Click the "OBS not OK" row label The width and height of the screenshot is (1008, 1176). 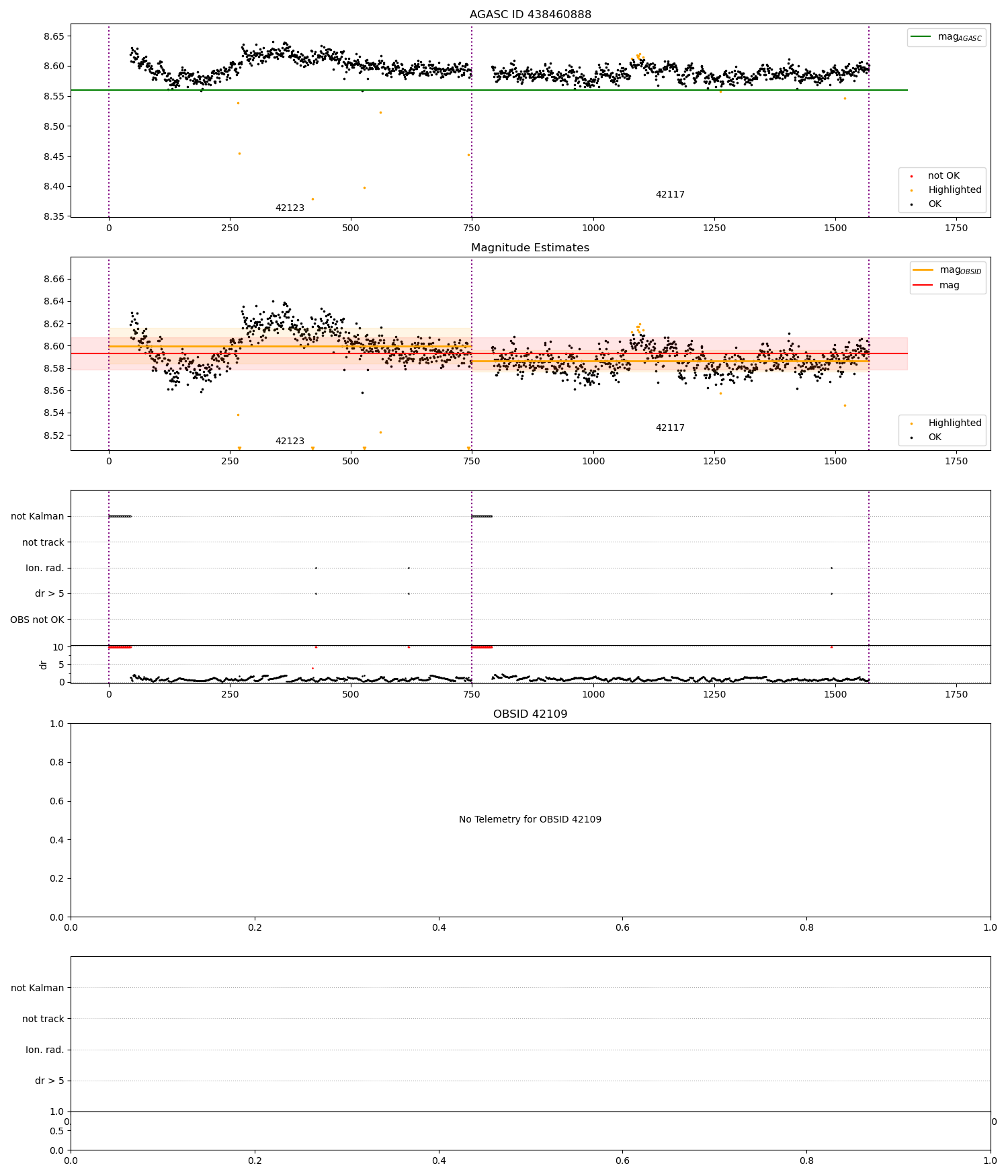(37, 620)
